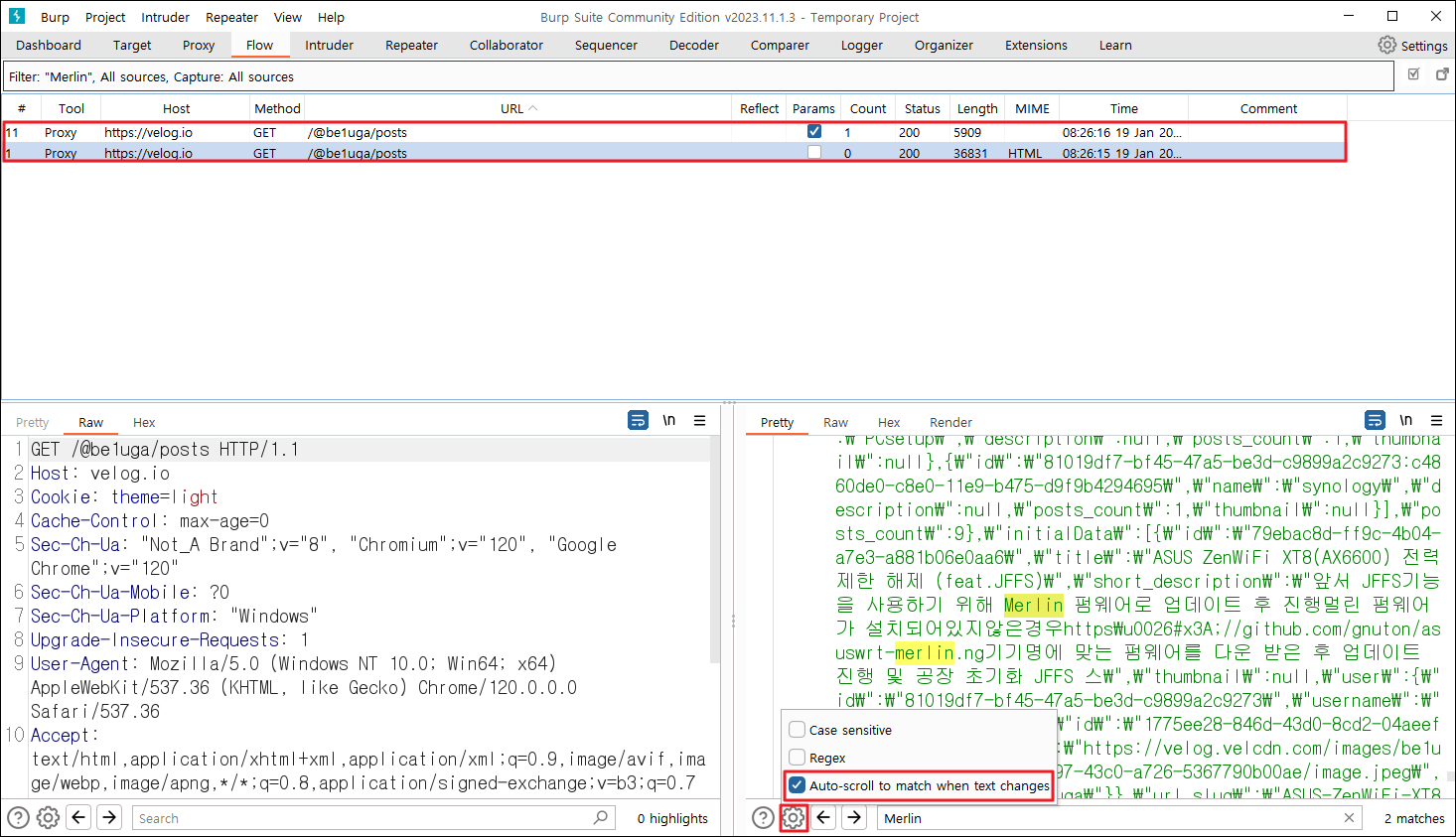
Task: Open the Help menu
Action: (x=331, y=17)
